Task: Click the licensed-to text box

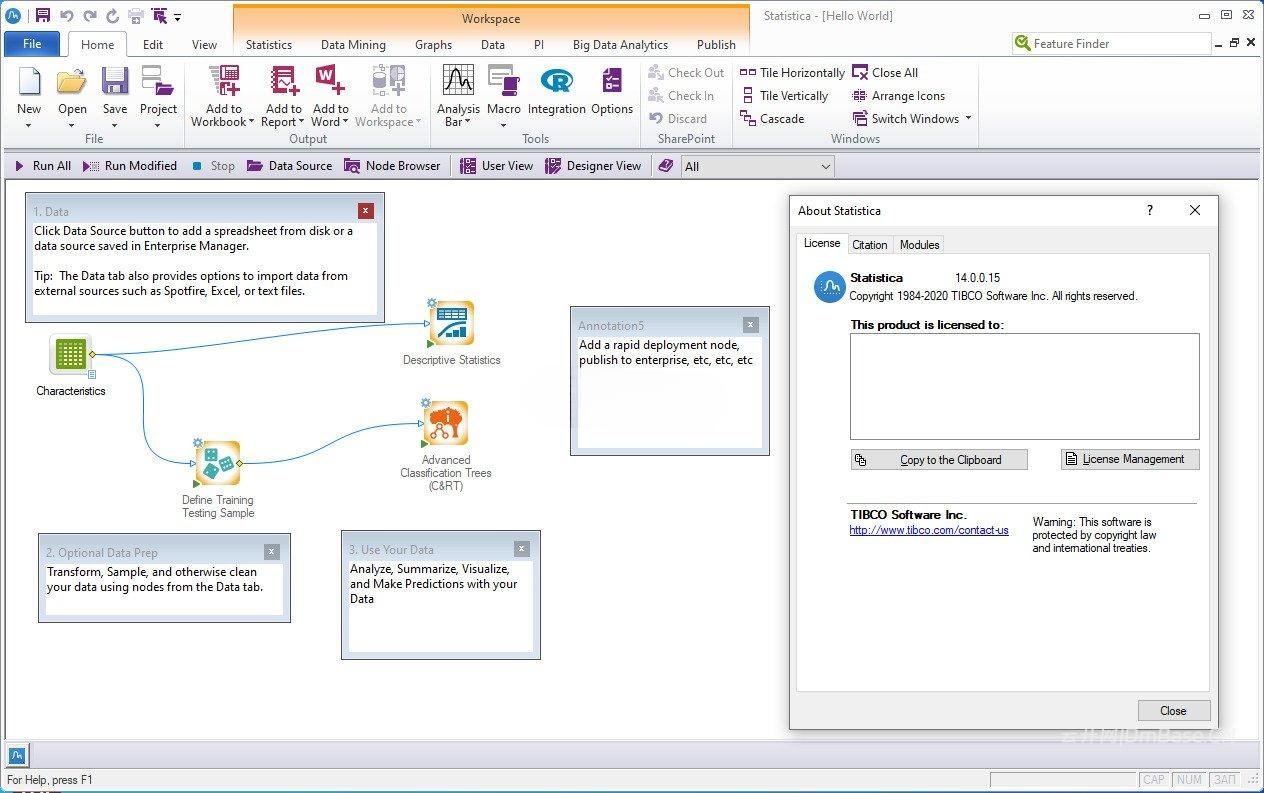Action: (x=1025, y=387)
